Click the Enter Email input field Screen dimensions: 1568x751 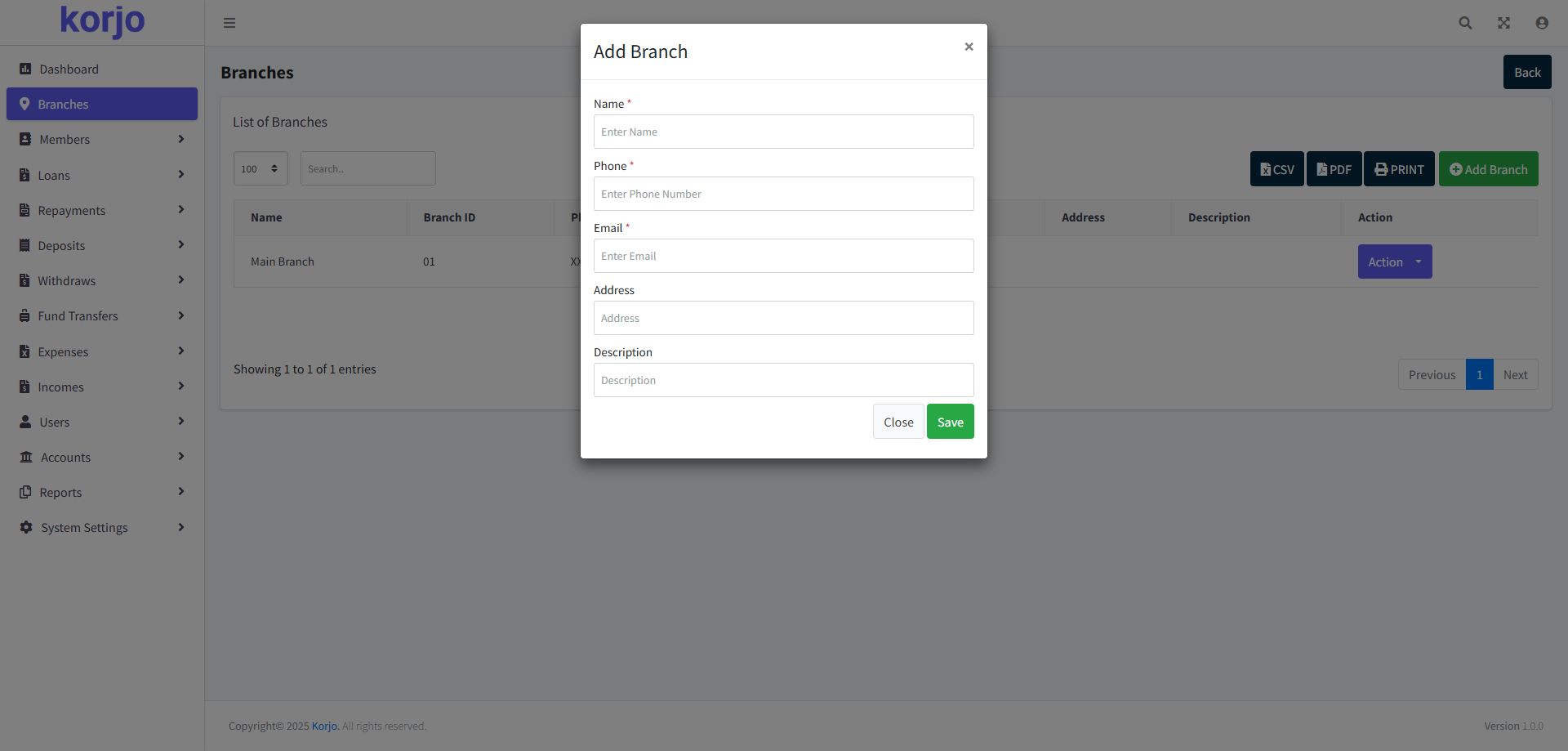[x=783, y=257]
